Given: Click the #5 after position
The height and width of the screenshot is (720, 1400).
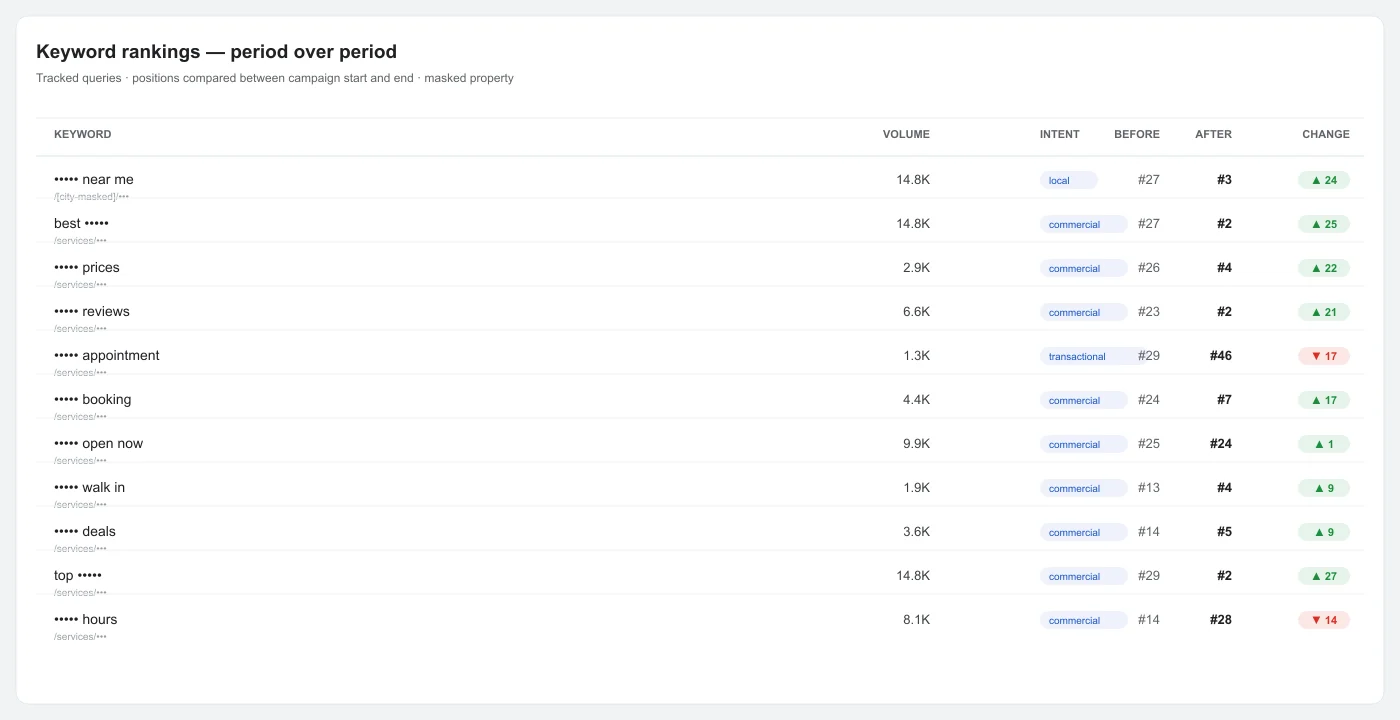Looking at the screenshot, I should [1224, 531].
